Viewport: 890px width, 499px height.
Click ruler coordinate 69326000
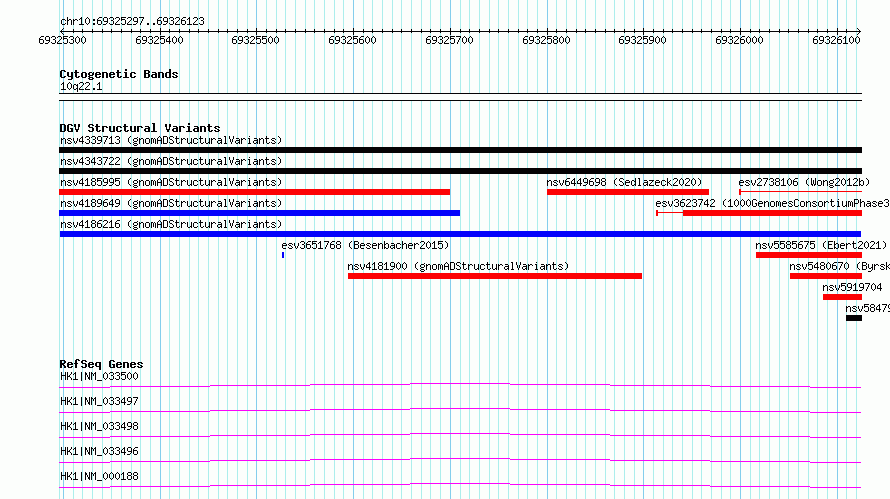click(x=740, y=40)
